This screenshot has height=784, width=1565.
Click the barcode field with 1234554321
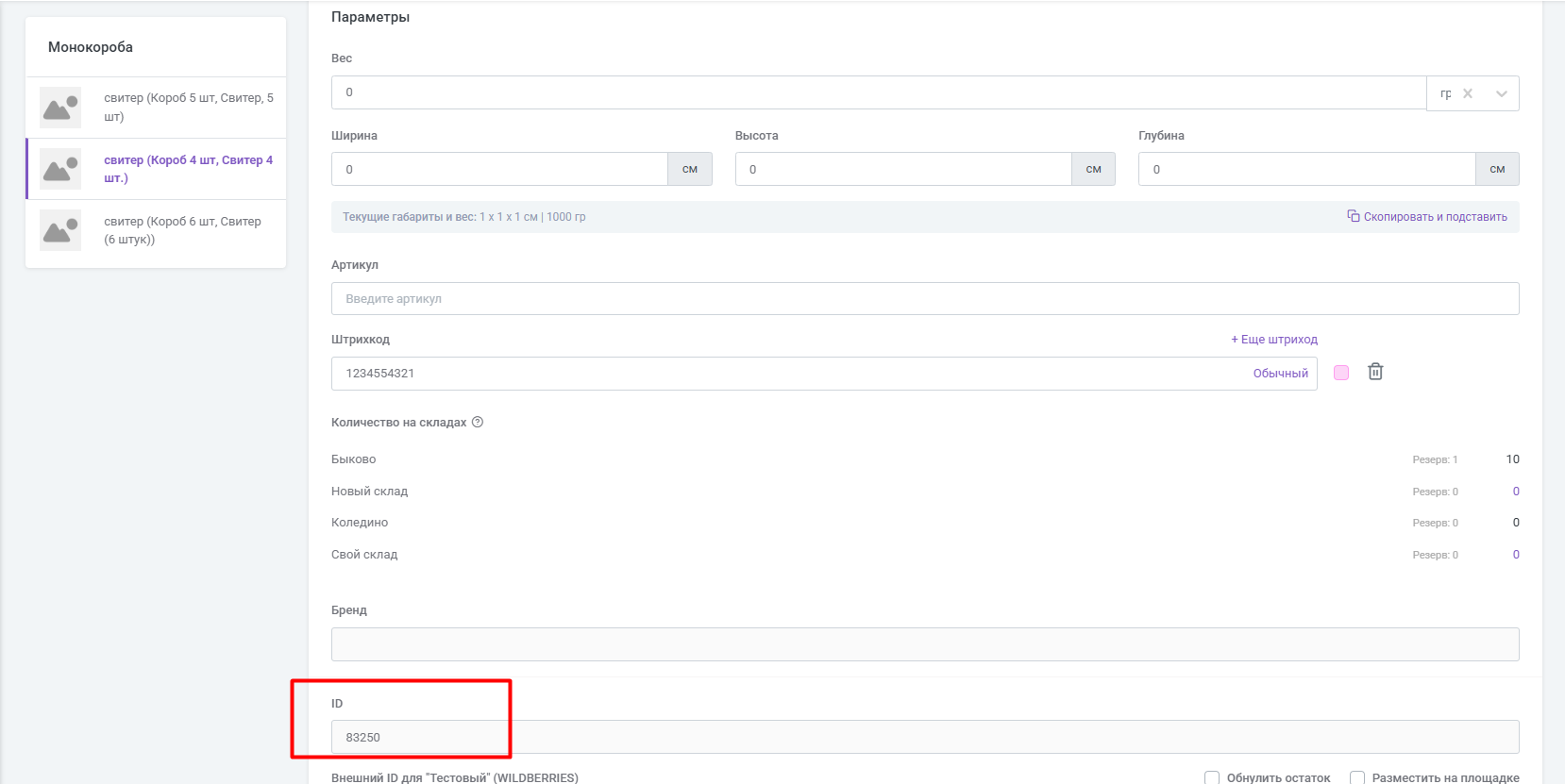(824, 374)
